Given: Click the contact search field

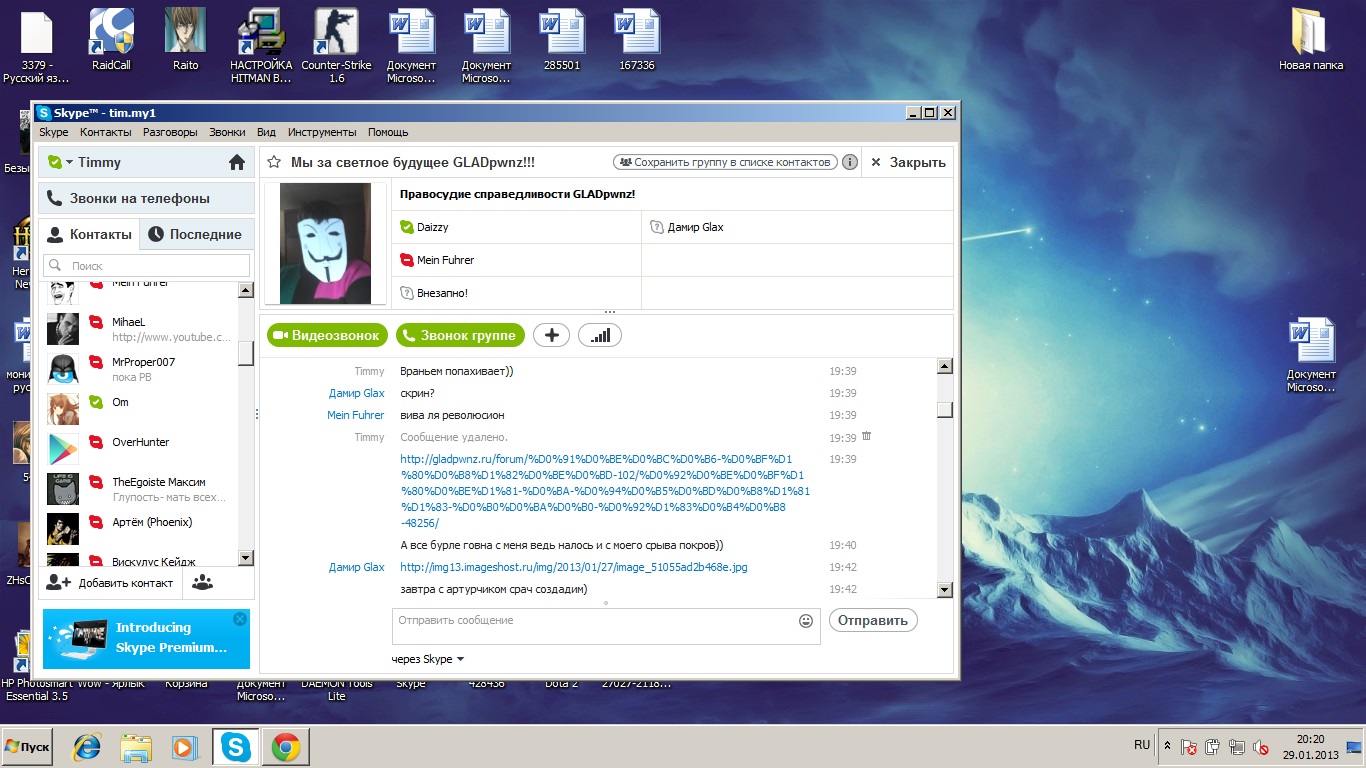Looking at the screenshot, I should coord(146,266).
